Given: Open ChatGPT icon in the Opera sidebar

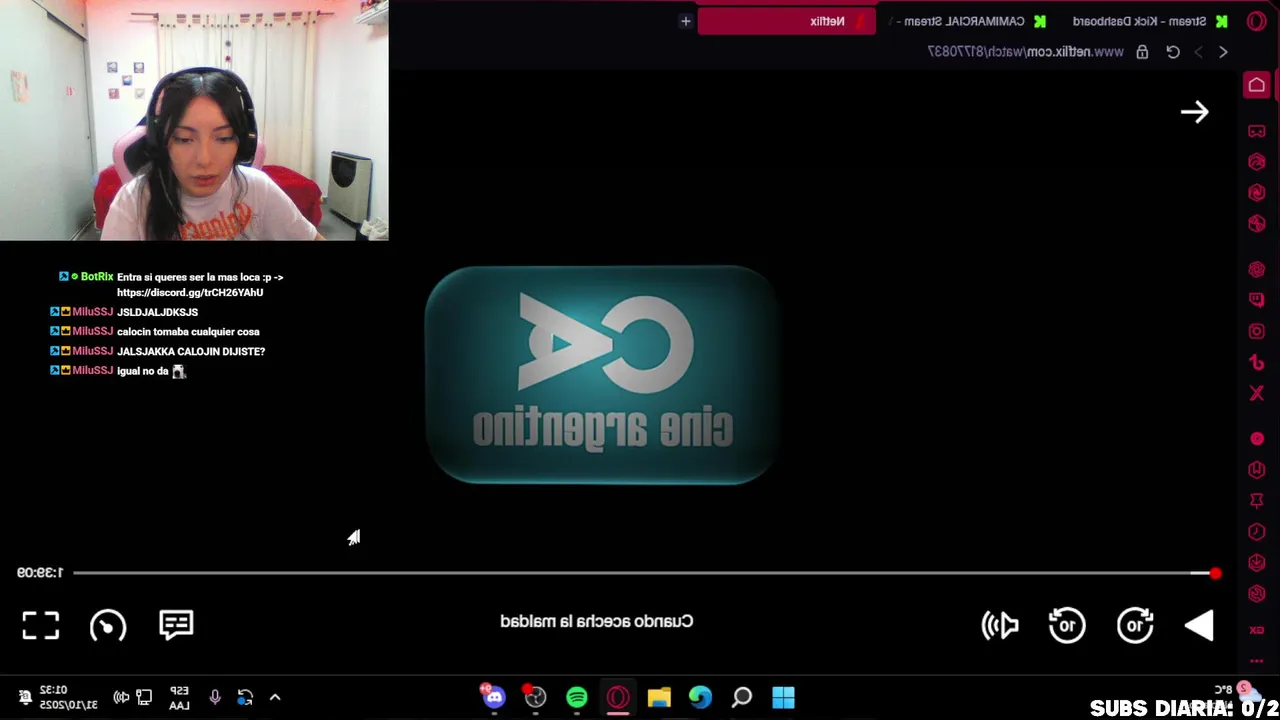Looking at the screenshot, I should click(x=1257, y=269).
